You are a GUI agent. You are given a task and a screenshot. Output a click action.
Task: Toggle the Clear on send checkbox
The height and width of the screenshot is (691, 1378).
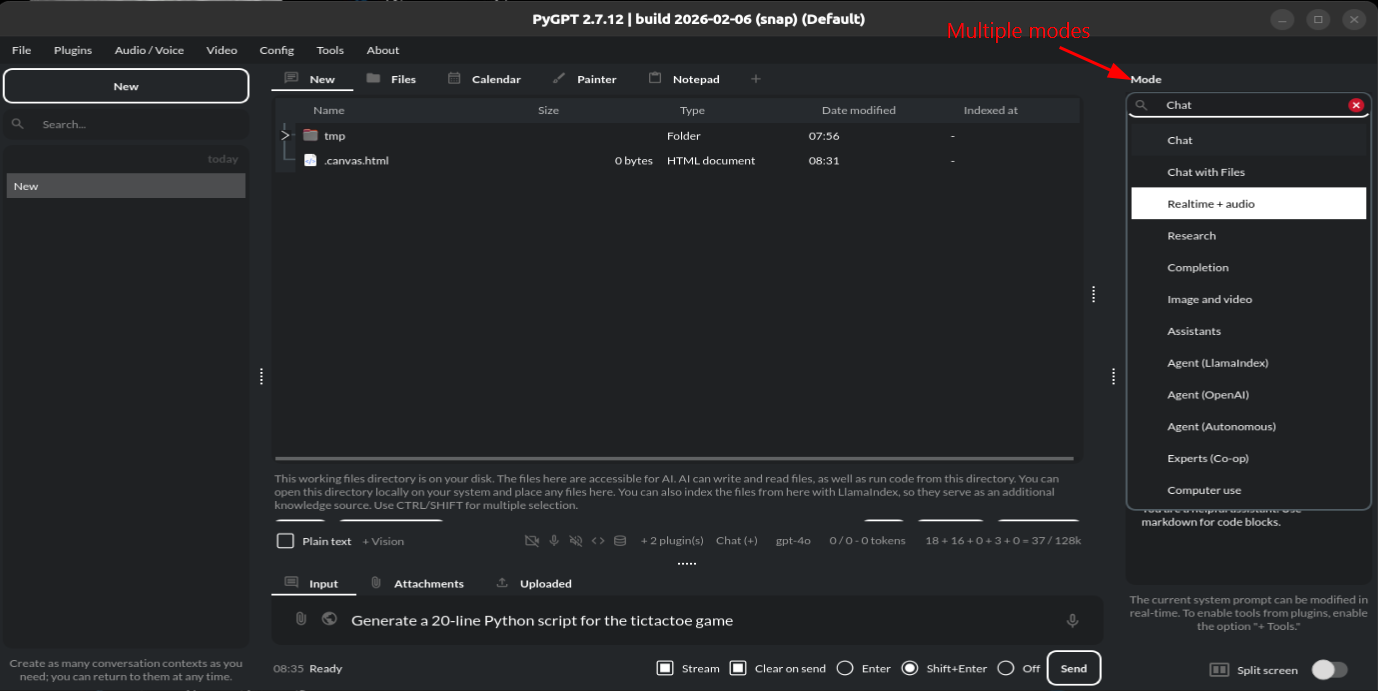tap(738, 668)
